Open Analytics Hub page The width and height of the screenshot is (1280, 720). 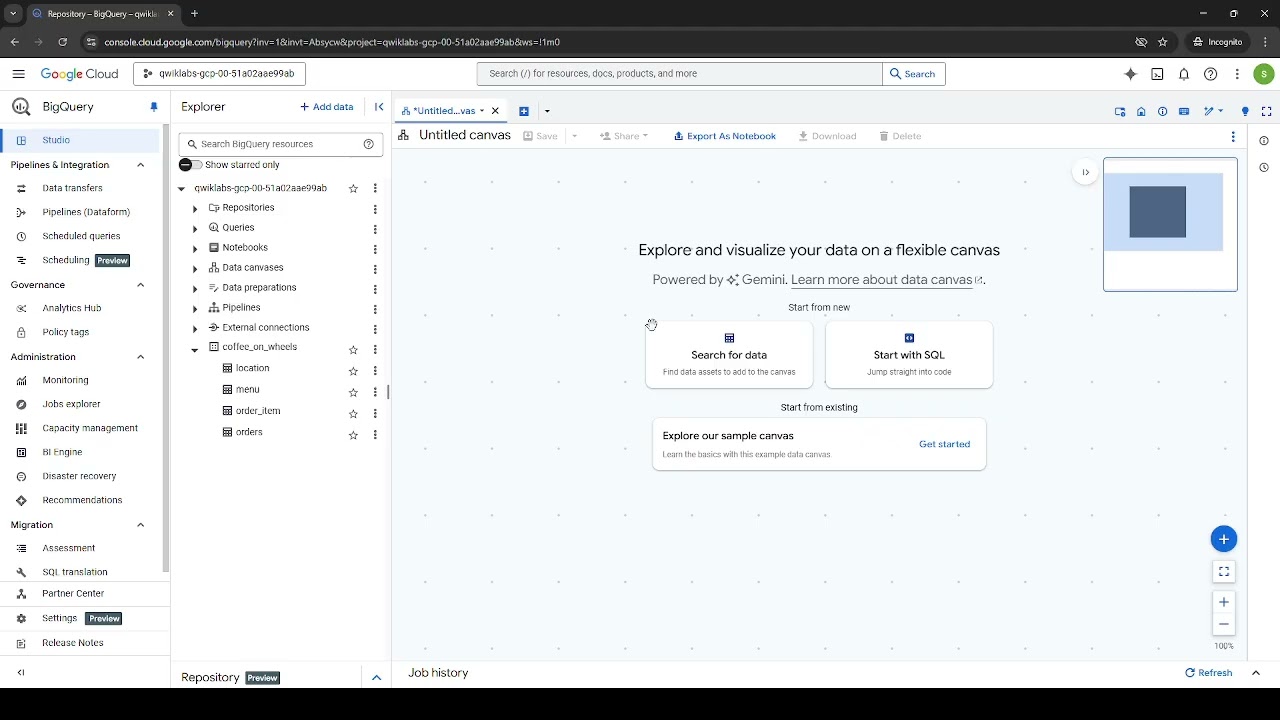72,308
